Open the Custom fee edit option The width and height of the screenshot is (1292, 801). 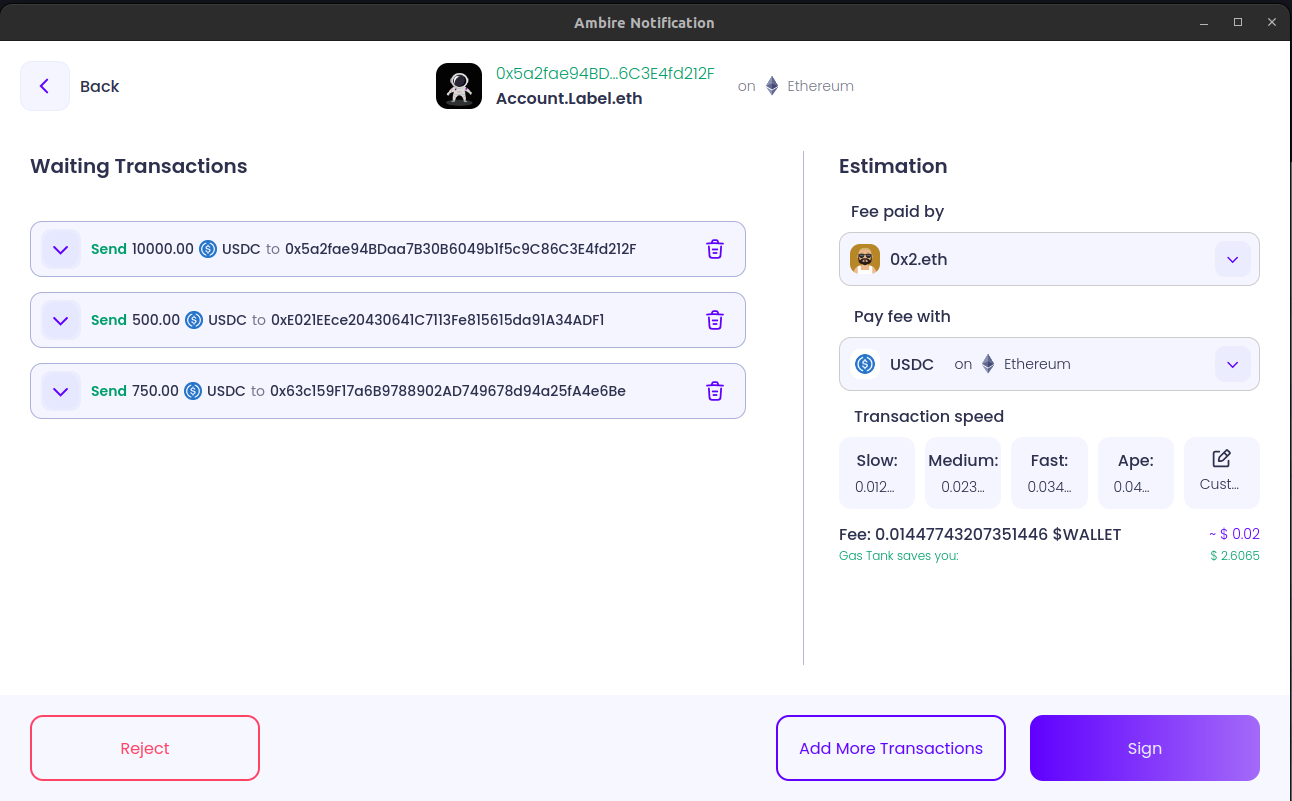pos(1222,472)
